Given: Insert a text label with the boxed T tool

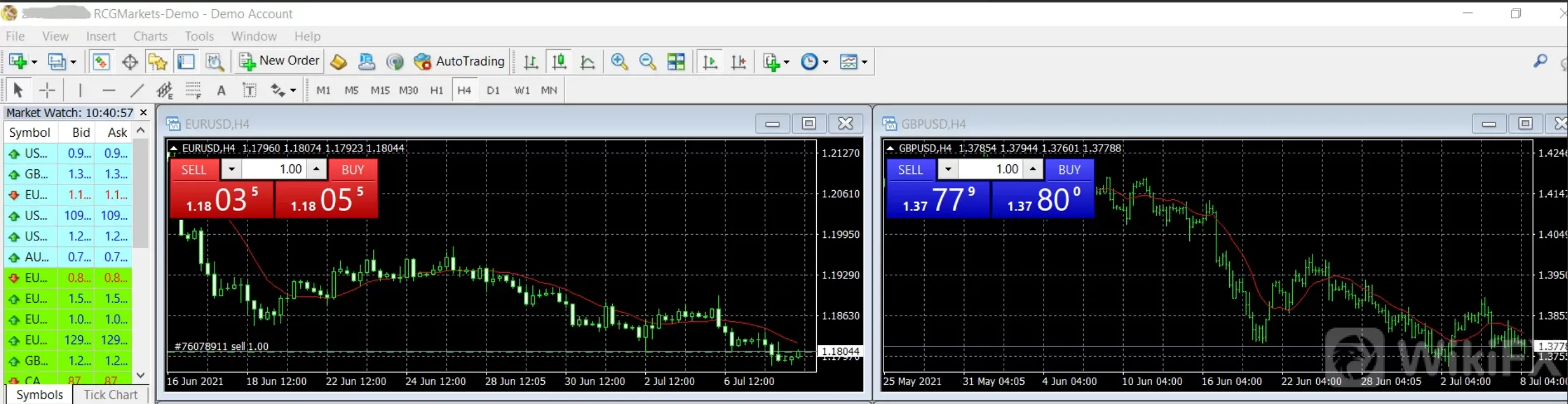Looking at the screenshot, I should [x=249, y=90].
